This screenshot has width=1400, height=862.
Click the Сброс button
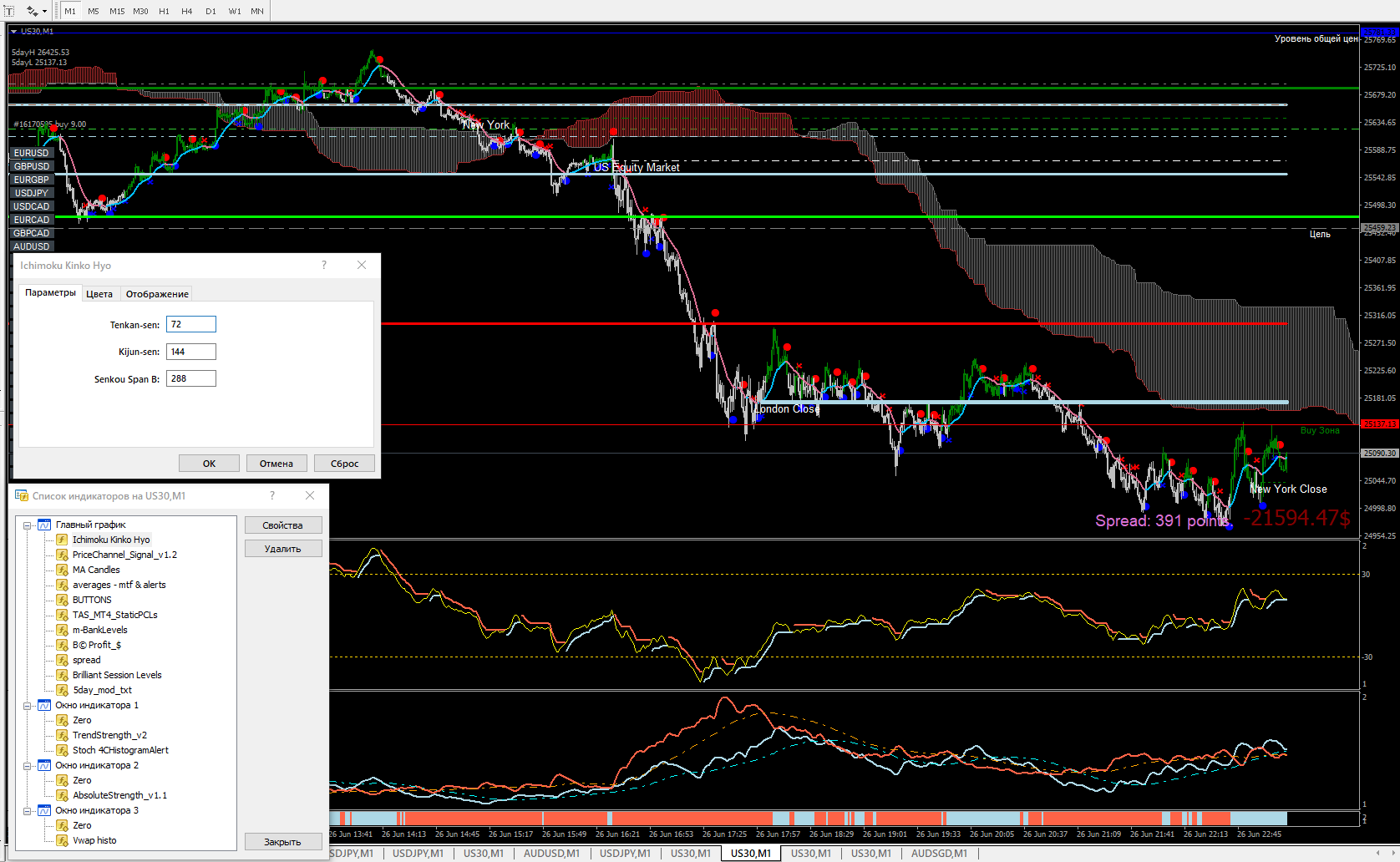click(344, 464)
